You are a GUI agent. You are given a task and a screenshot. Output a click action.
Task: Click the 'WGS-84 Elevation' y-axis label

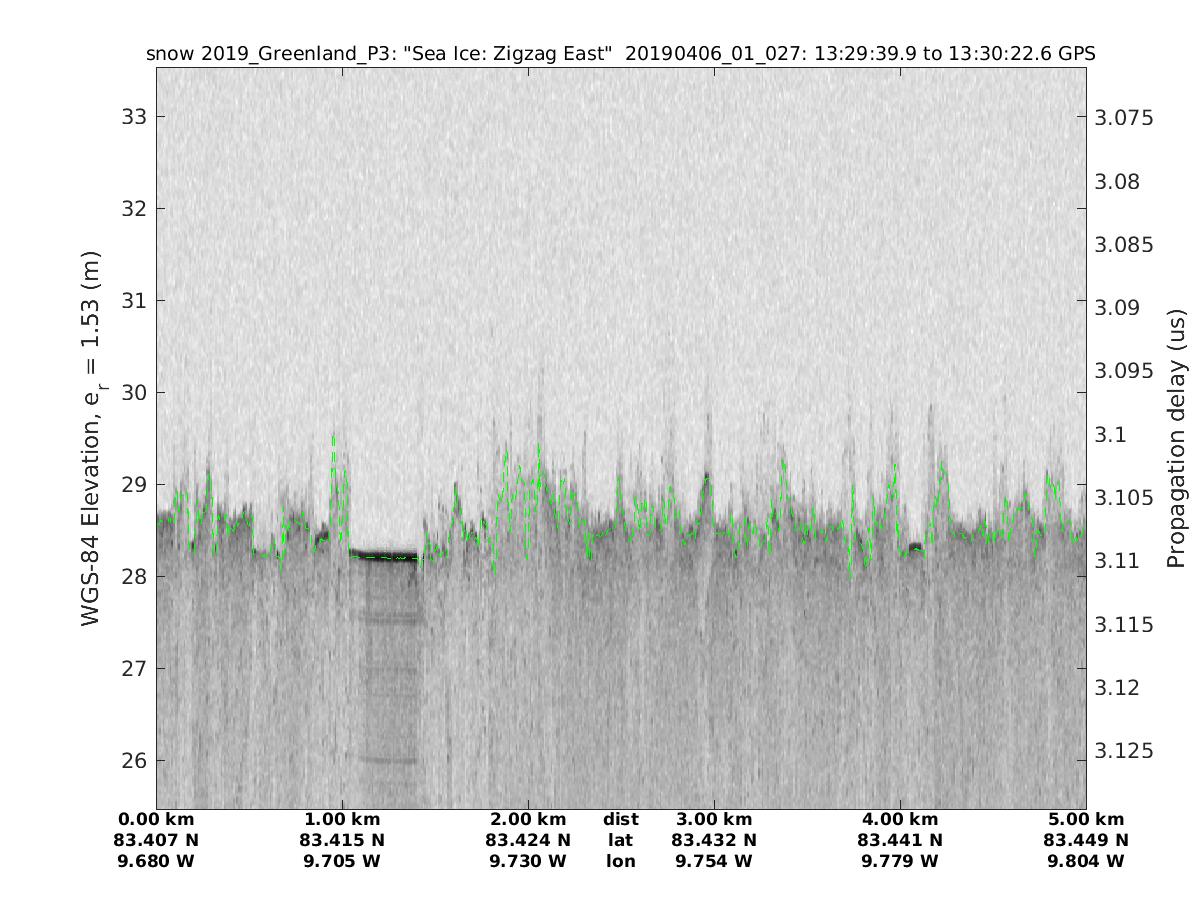(x=92, y=440)
